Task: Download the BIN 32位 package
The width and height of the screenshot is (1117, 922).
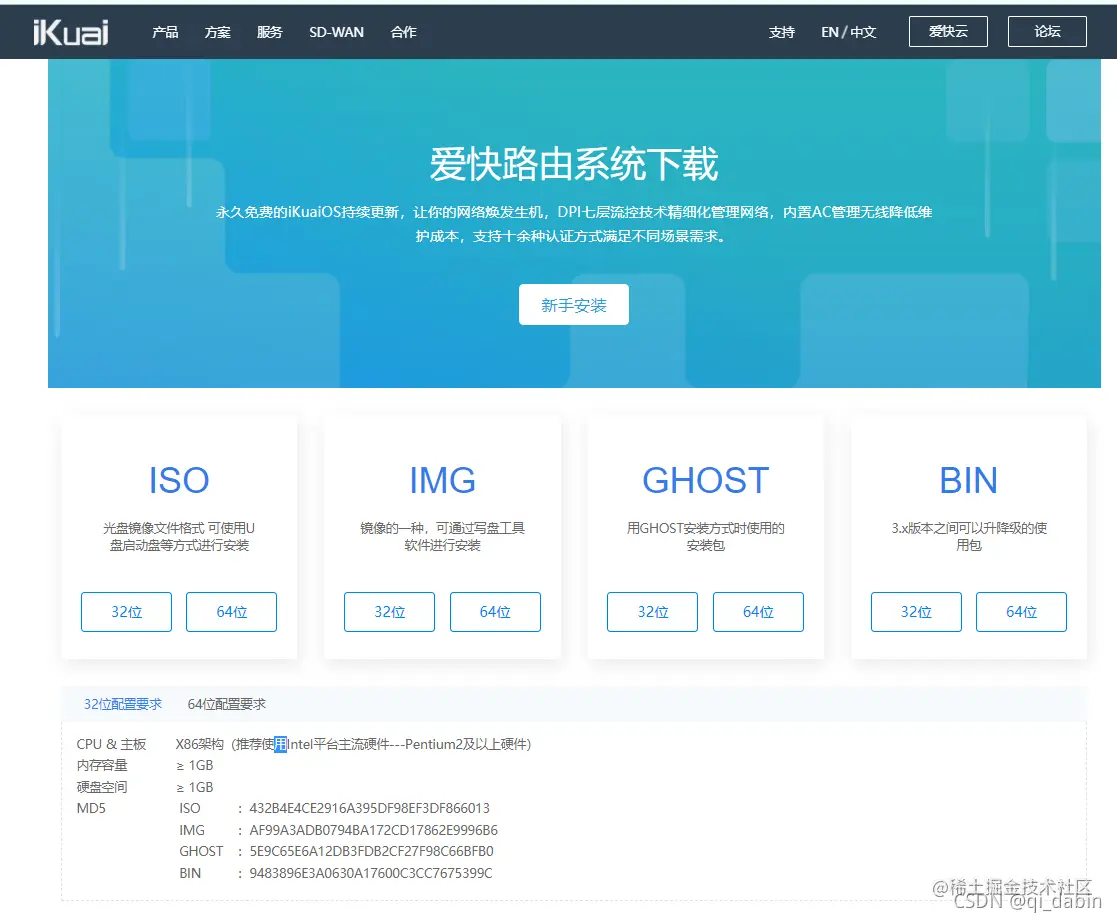Action: point(916,612)
